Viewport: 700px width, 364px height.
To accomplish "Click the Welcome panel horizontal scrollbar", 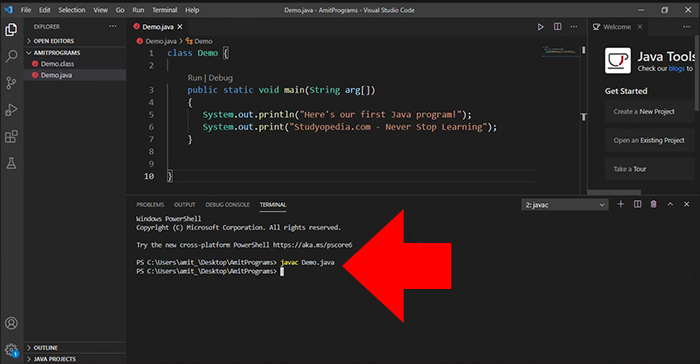I will pyautogui.click(x=614, y=192).
